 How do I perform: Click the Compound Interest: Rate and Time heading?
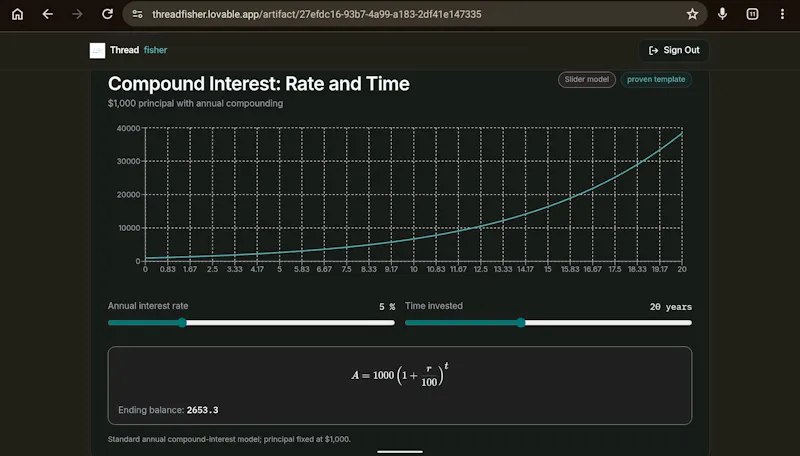click(259, 84)
